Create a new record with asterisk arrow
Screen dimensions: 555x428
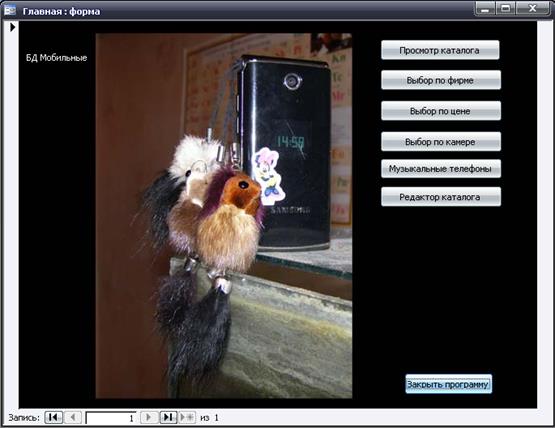coord(187,417)
